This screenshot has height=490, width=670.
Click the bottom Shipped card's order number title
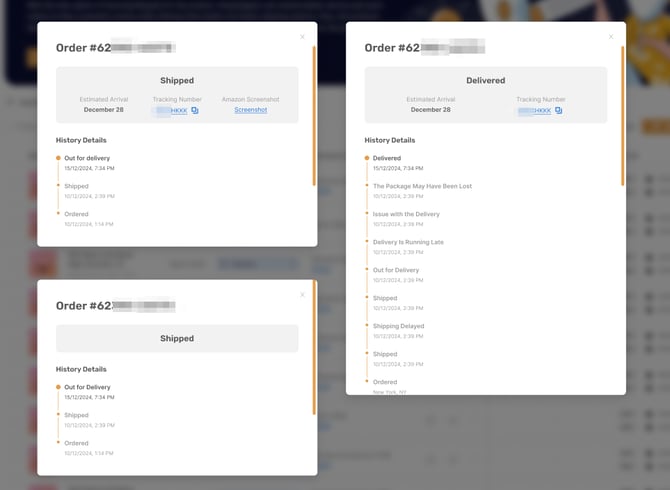click(x=116, y=305)
